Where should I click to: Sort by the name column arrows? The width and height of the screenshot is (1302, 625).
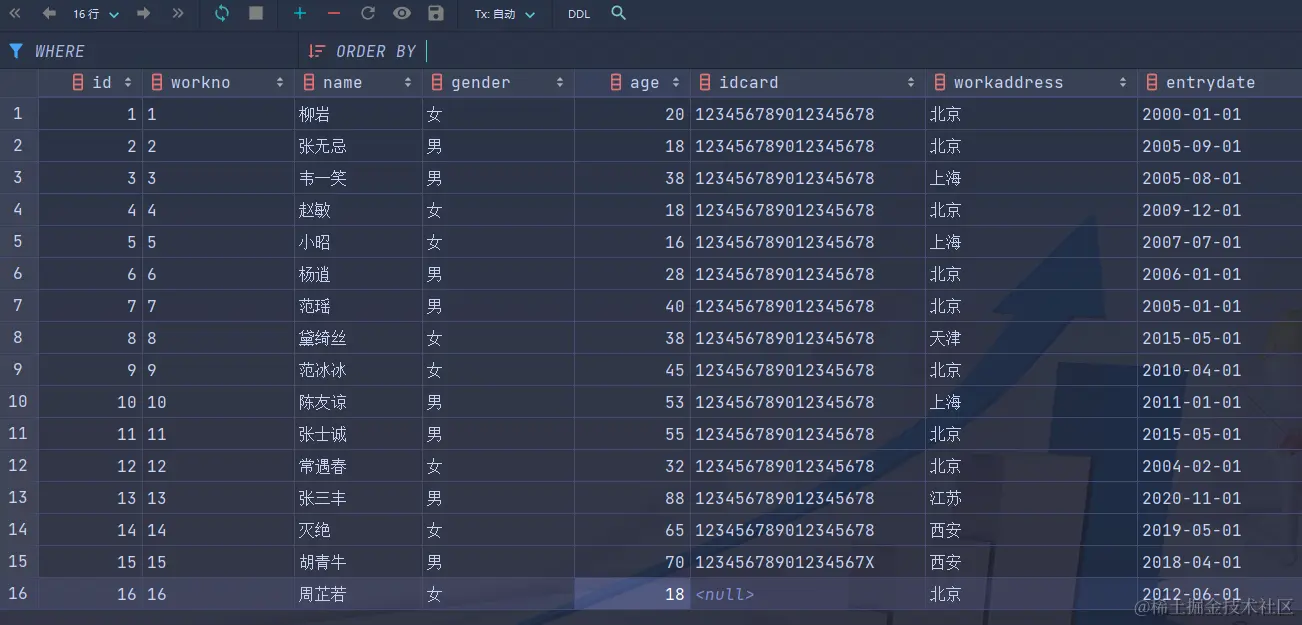pos(408,83)
